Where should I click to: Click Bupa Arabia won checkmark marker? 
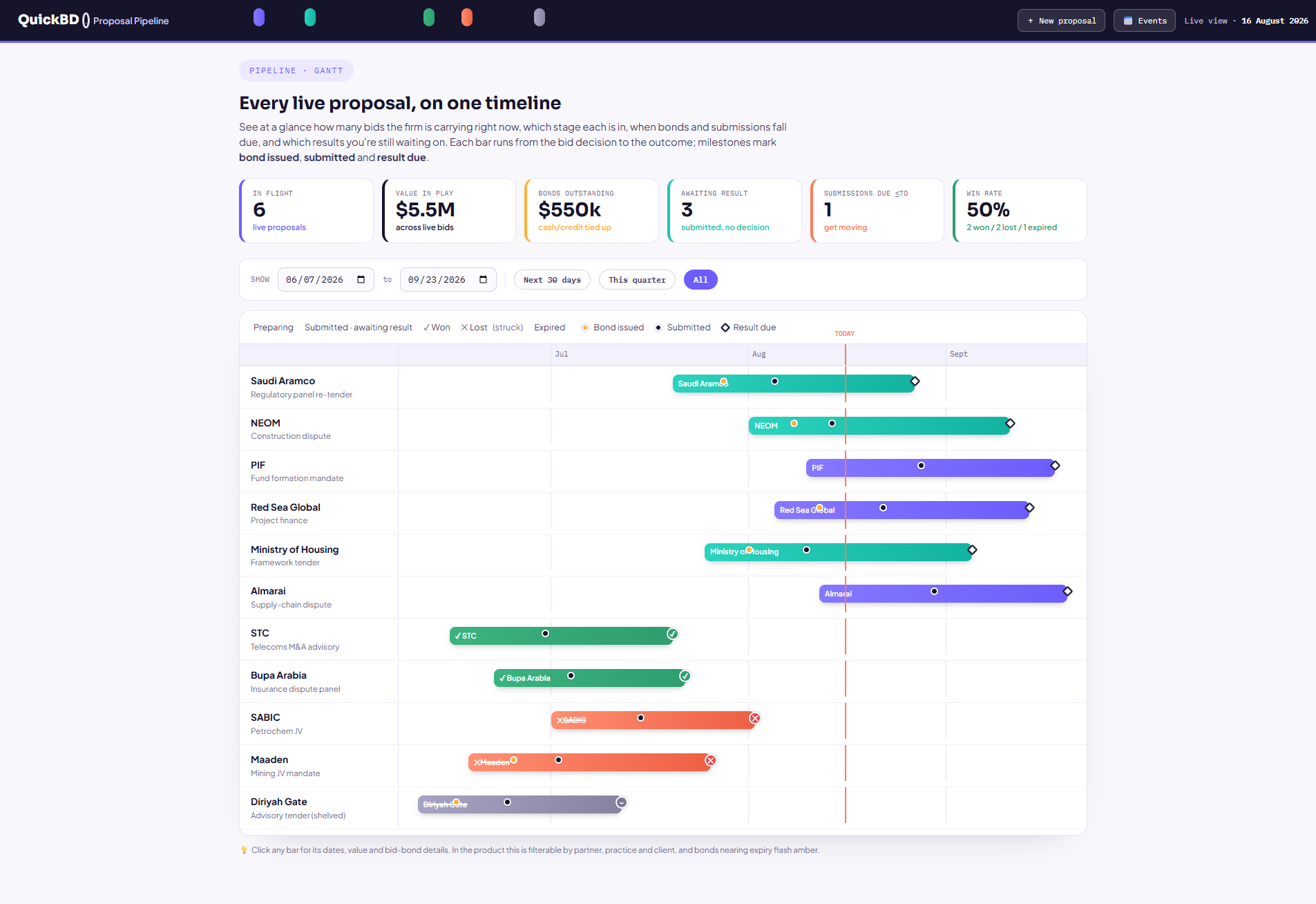(685, 676)
